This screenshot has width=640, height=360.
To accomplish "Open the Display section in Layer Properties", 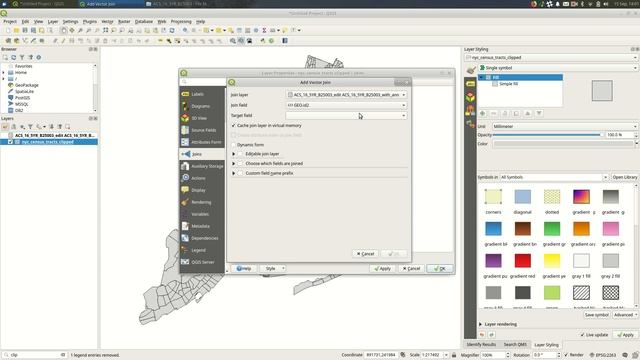I will tap(202, 190).
